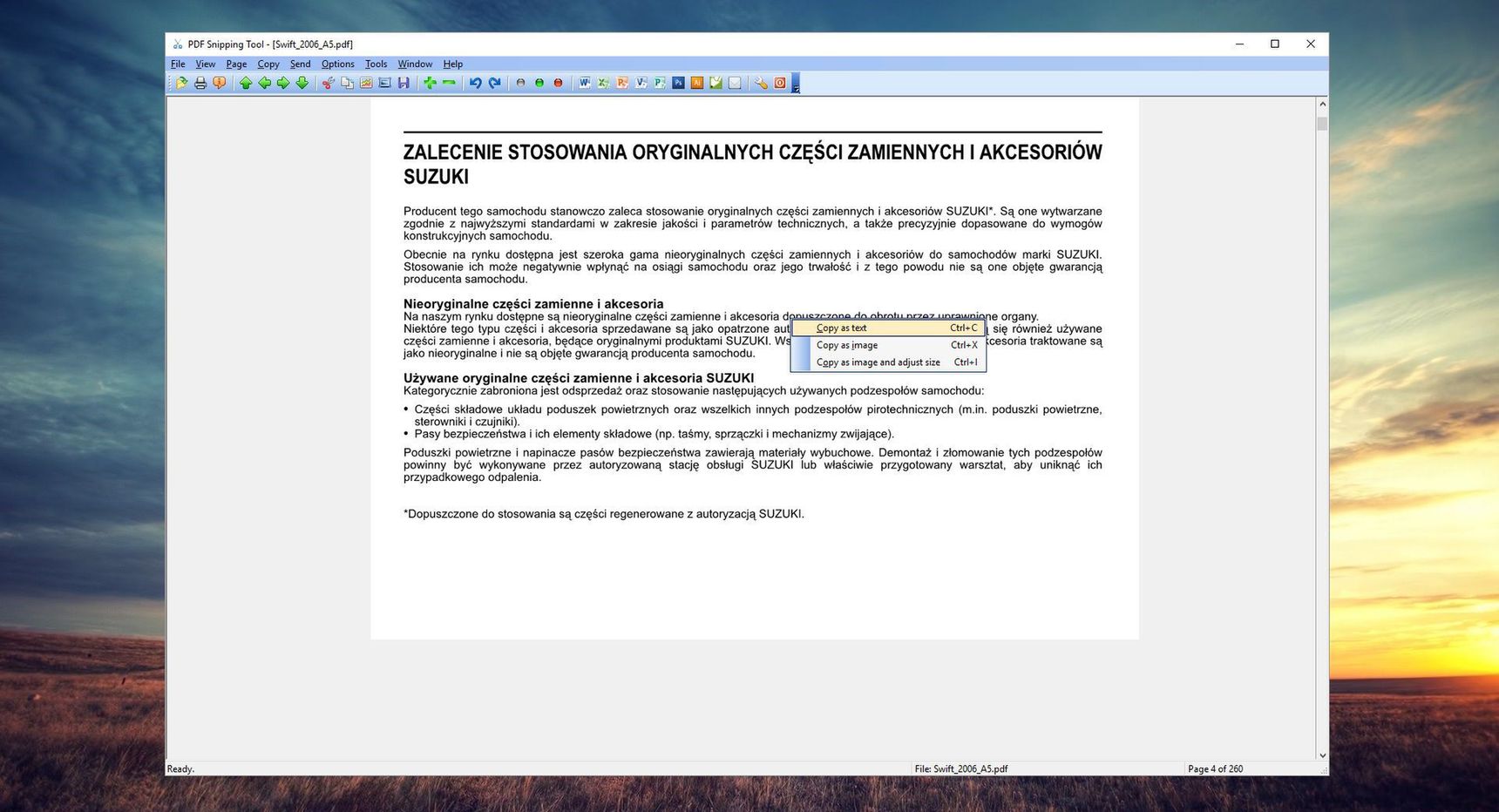This screenshot has height=812, width=1499.
Task: Click the picture-with-chart image icon
Action: (366, 83)
